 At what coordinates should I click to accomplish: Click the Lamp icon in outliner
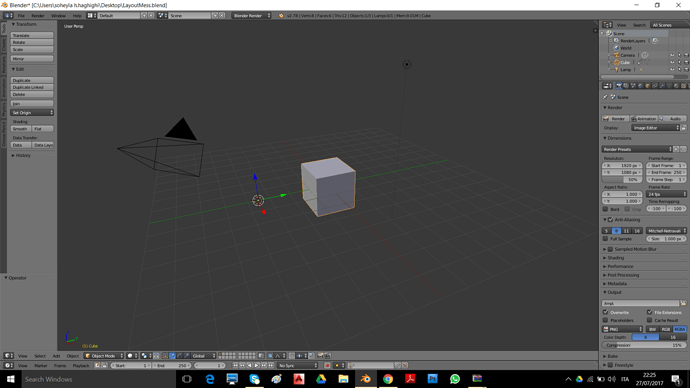[617, 70]
